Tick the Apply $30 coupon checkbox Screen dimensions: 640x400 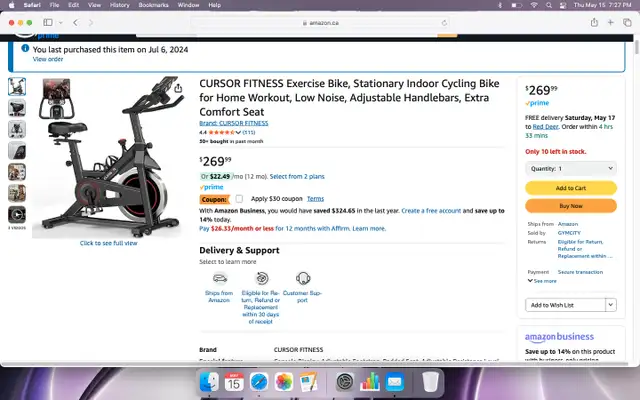click(x=239, y=199)
